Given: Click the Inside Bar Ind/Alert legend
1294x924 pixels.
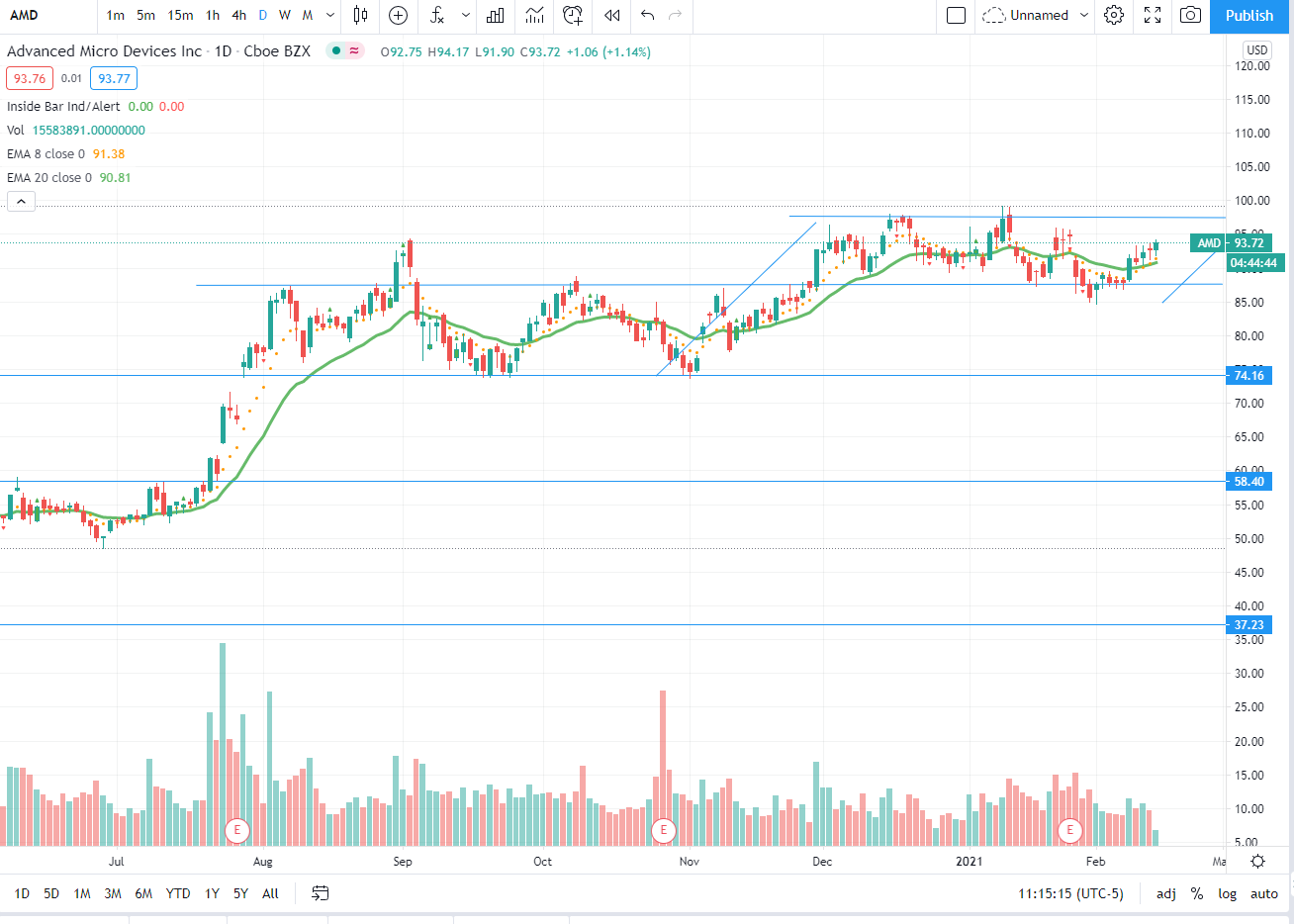Looking at the screenshot, I should coord(63,106).
